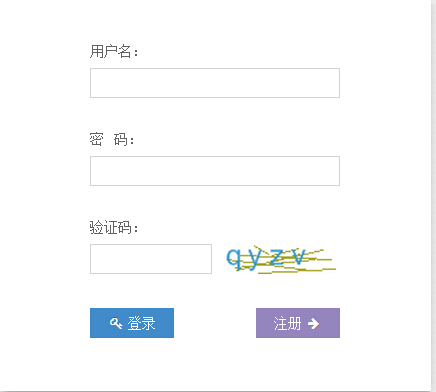Click the yellow scribble lines right of captcha letters
The height and width of the screenshot is (392, 436).
321,262
